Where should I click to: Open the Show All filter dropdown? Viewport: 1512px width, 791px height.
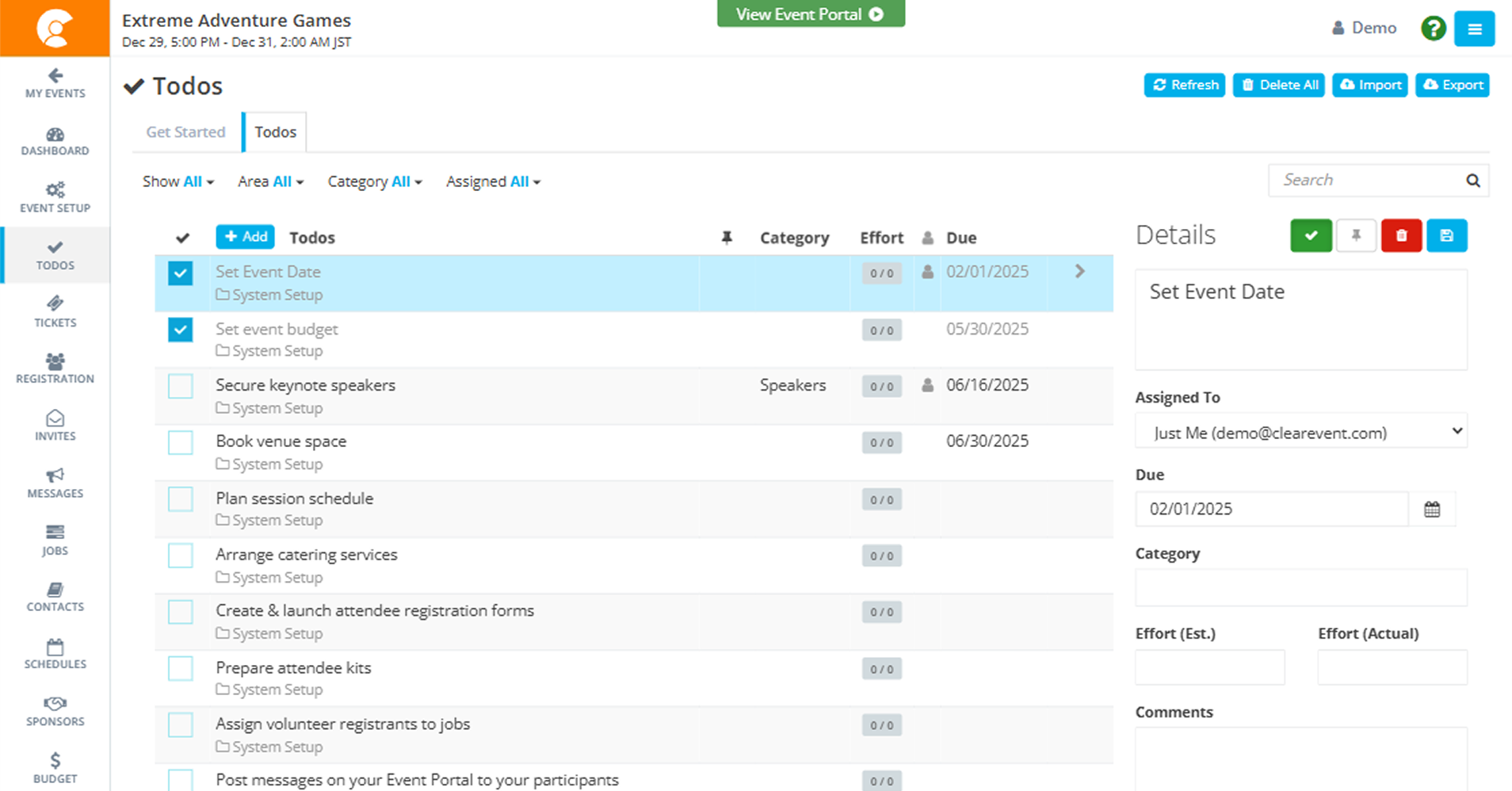pos(178,182)
